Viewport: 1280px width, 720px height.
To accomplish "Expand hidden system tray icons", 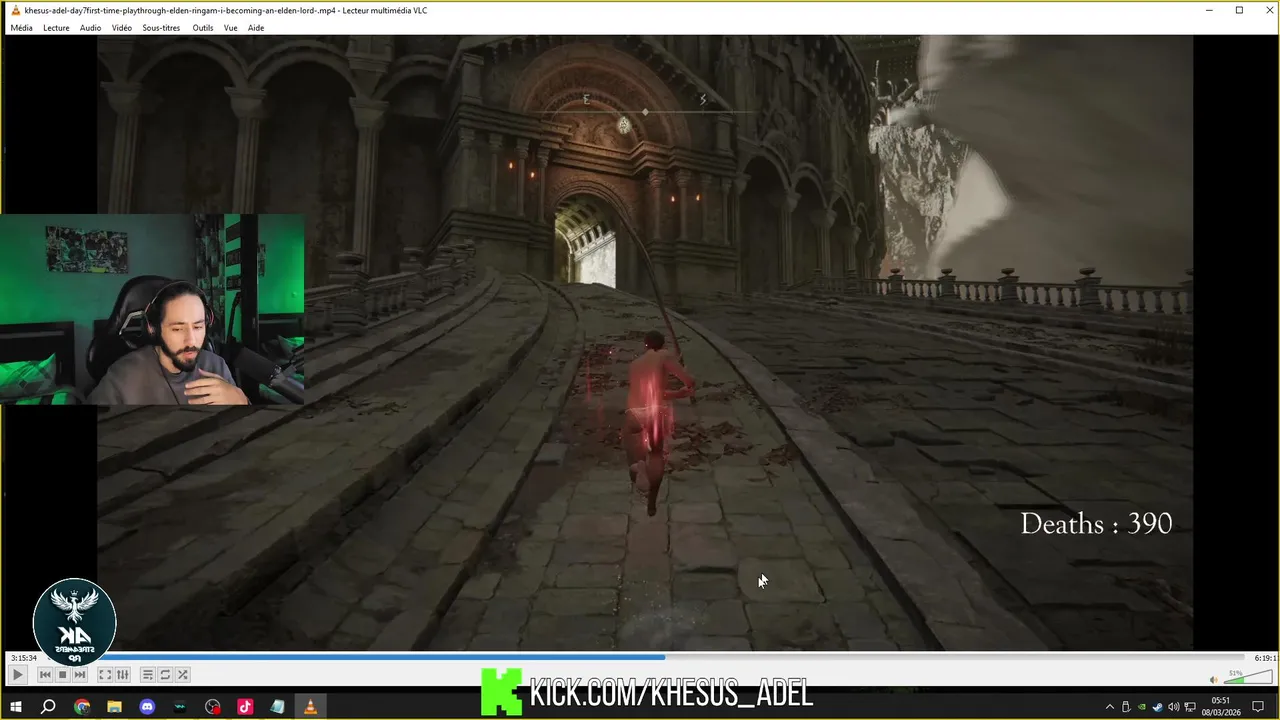I will coord(1110,707).
